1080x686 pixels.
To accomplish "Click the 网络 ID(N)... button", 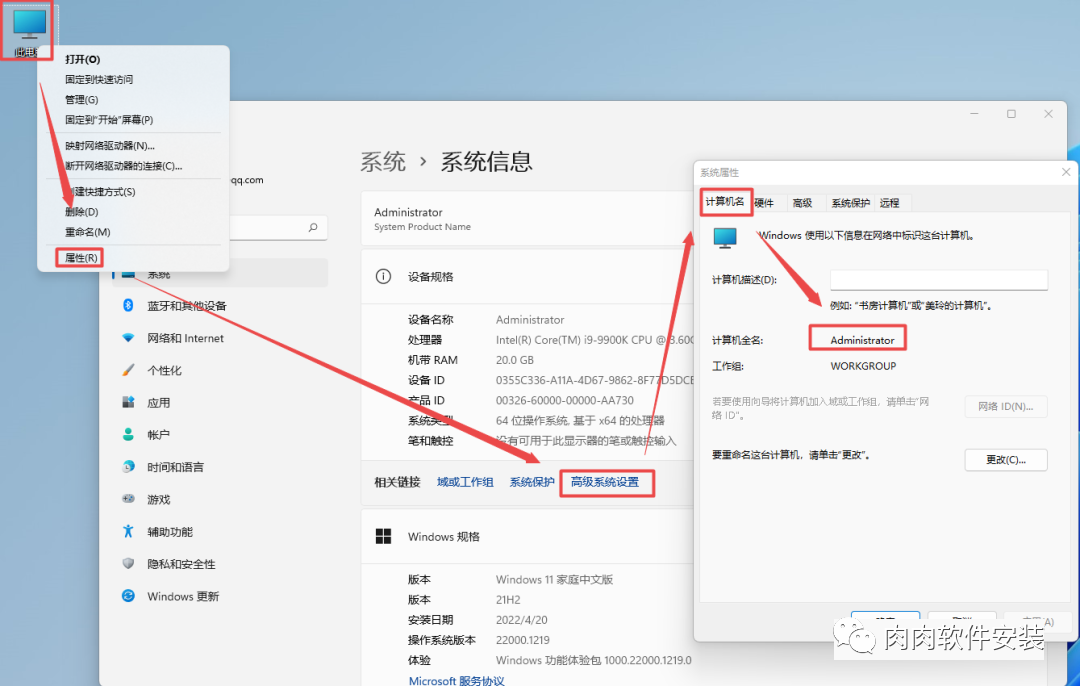I will (x=1006, y=406).
